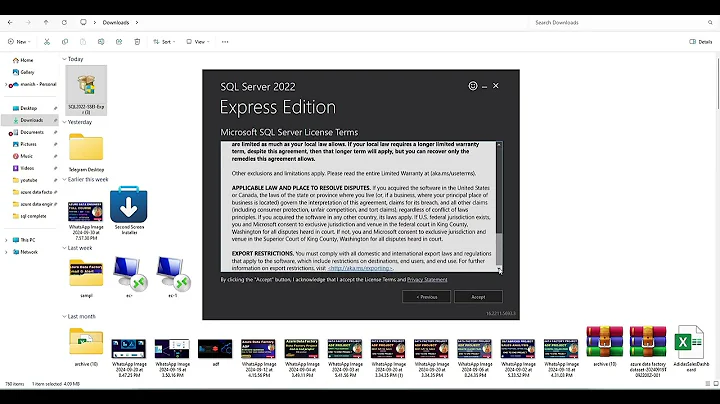The width and height of the screenshot is (720, 404).
Task: Open the New item dropdown
Action: [x=19, y=42]
